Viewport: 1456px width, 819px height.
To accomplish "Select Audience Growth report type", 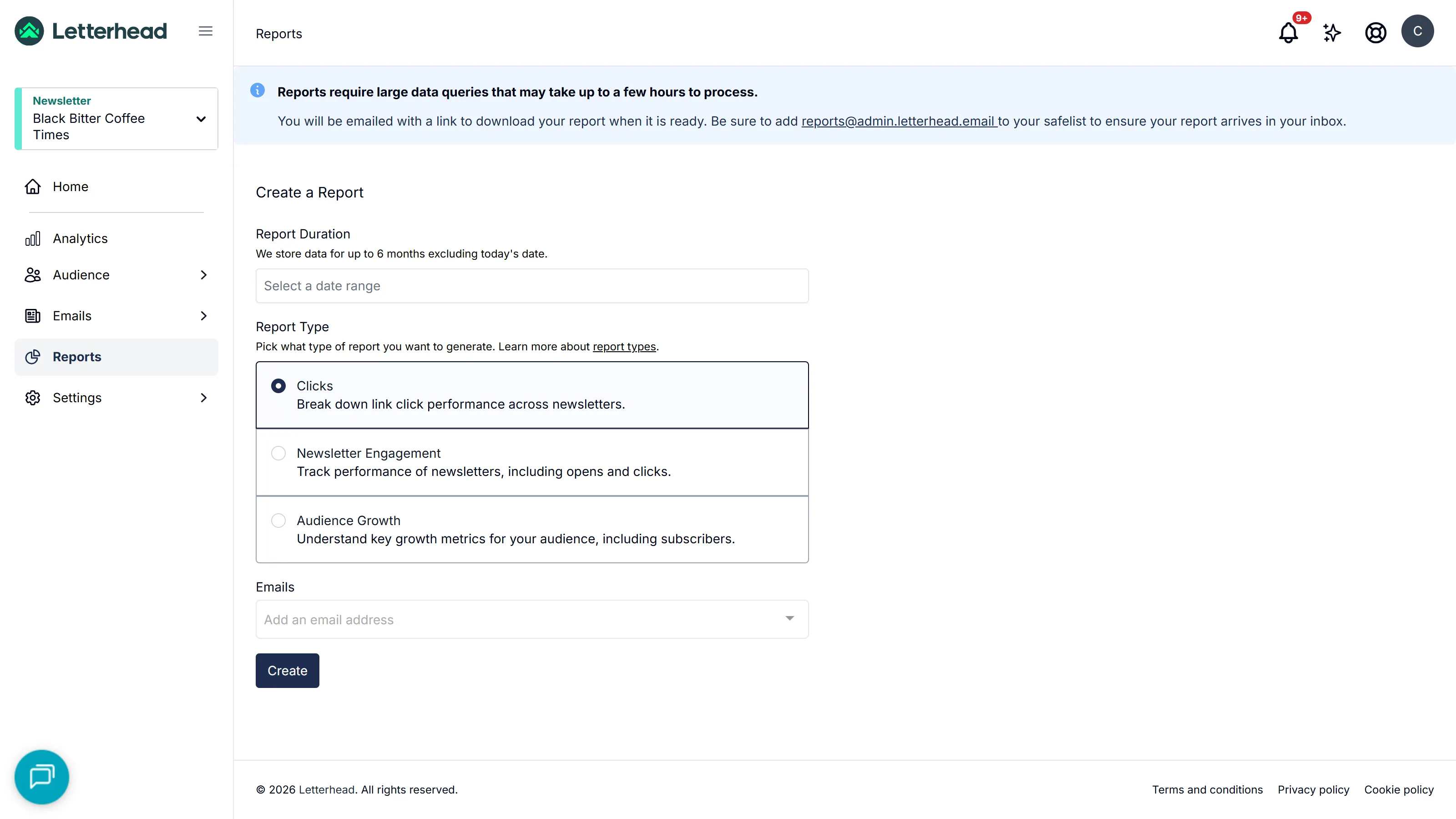I will [532, 529].
